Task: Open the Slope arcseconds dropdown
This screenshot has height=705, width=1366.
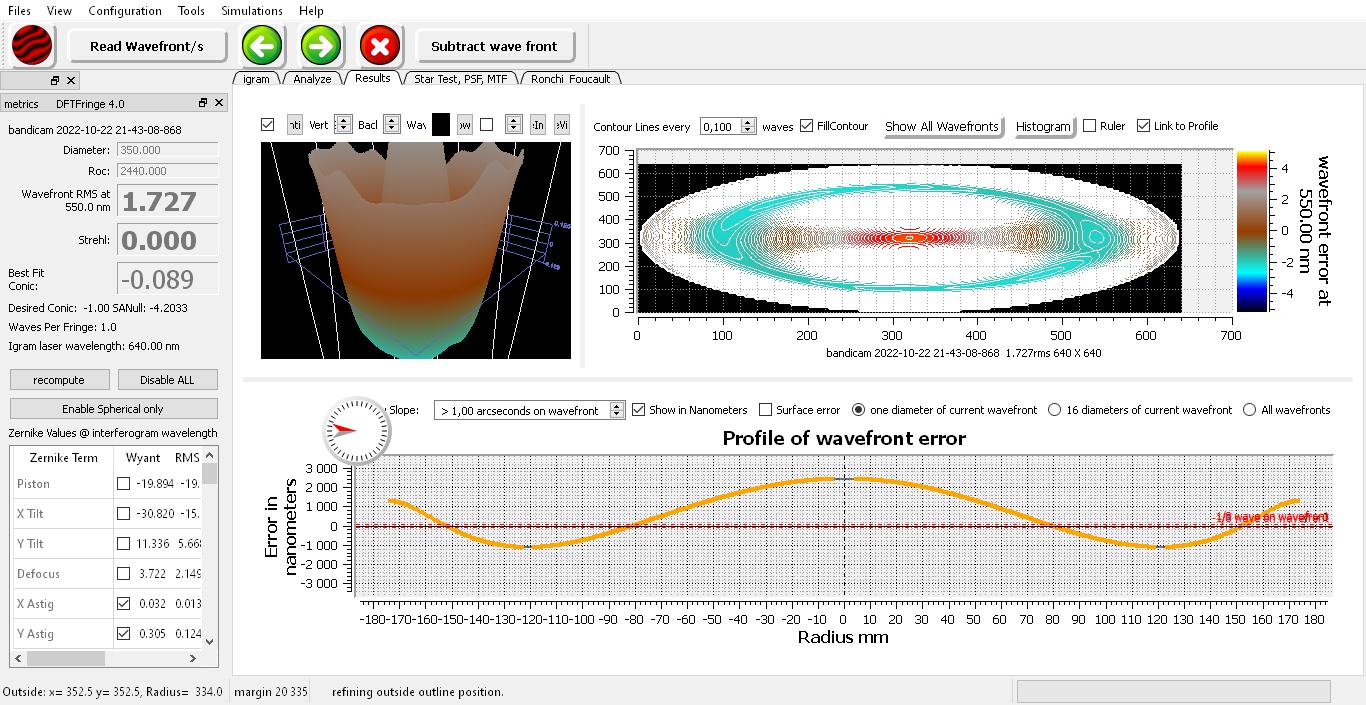Action: point(617,410)
